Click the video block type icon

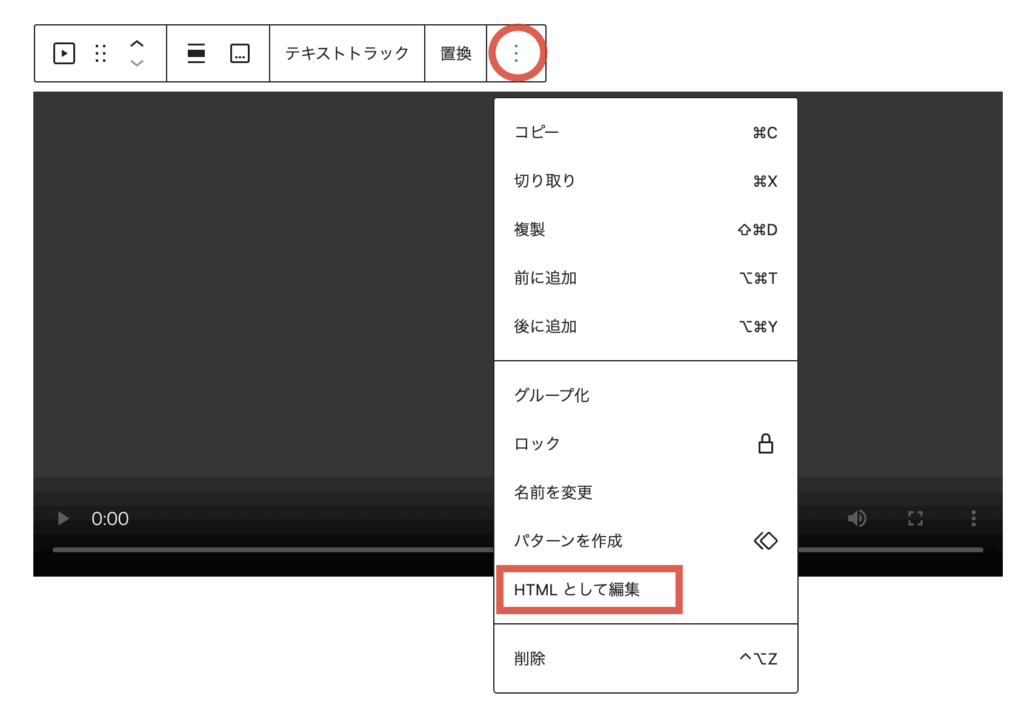[x=64, y=53]
